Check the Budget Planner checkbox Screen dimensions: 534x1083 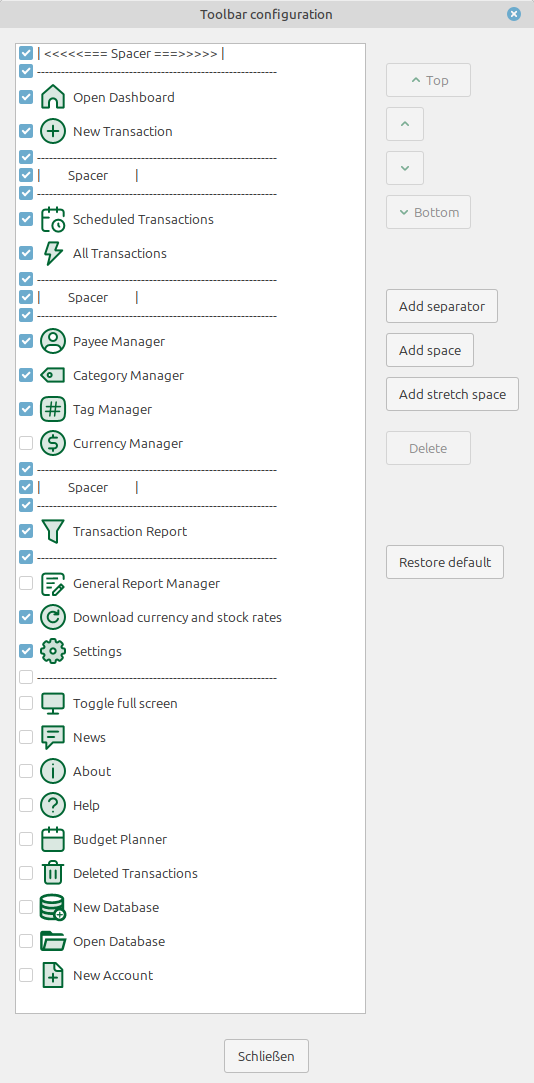coord(26,839)
